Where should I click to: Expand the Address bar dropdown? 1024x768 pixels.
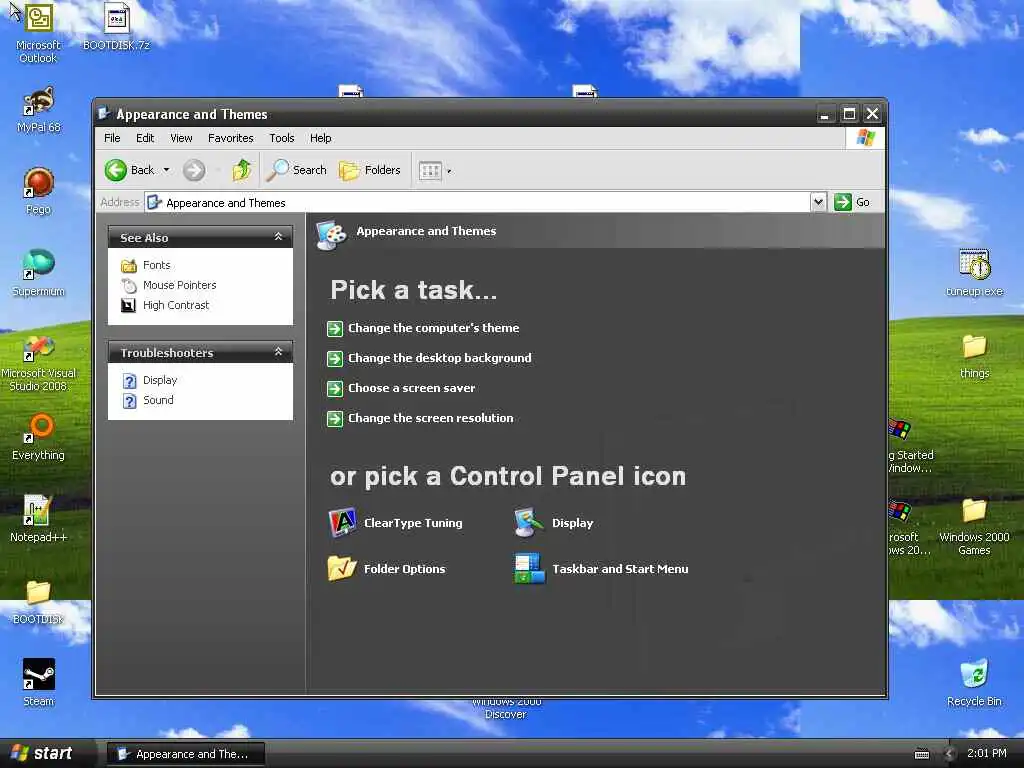click(x=818, y=202)
